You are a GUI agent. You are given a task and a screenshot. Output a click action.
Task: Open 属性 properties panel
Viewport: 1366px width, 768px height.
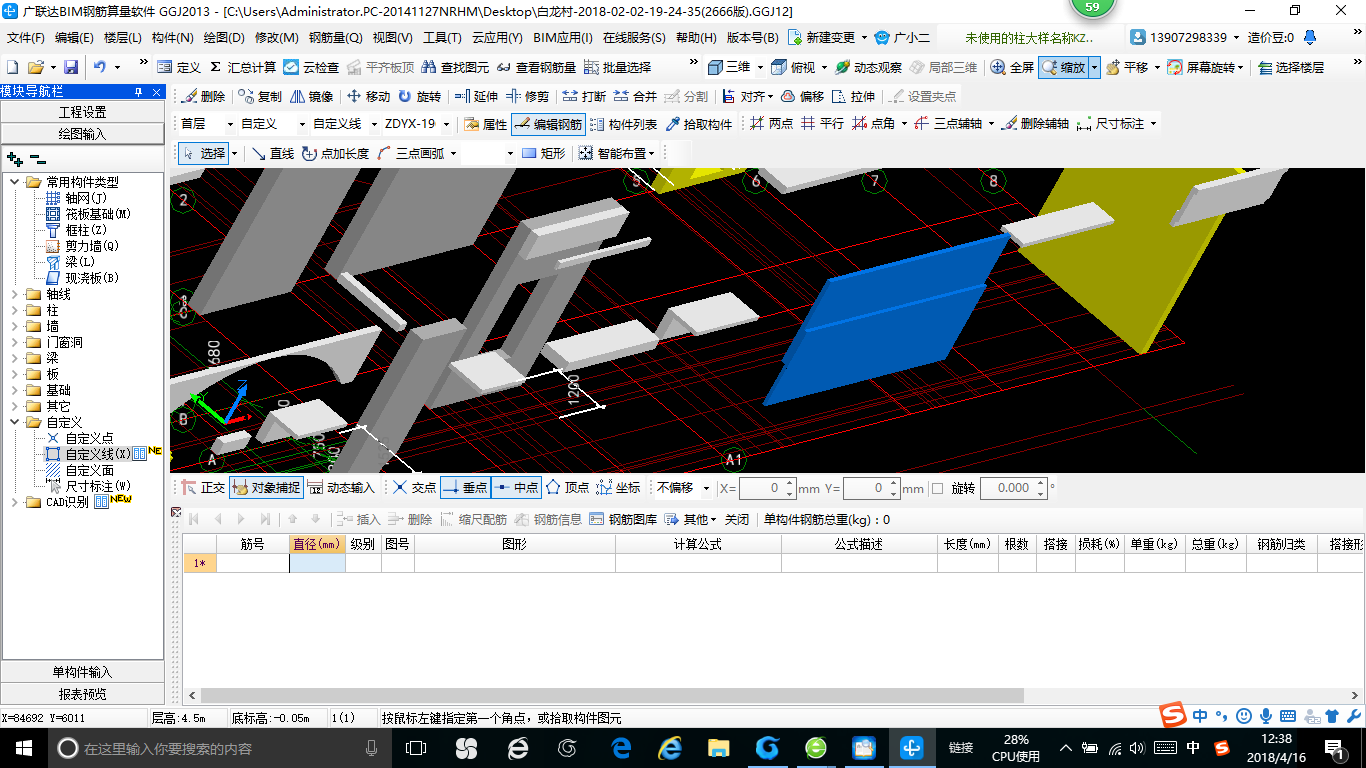tap(485, 124)
